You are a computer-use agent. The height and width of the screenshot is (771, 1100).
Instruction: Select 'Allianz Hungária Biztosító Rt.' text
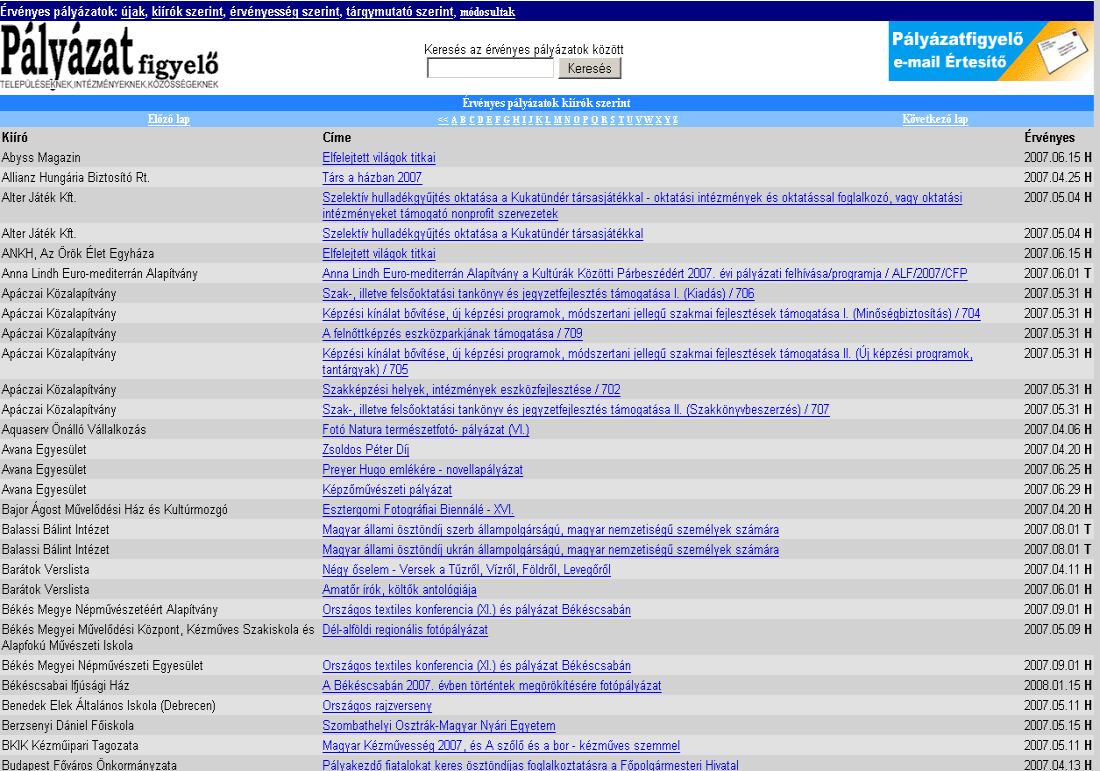tap(76, 177)
